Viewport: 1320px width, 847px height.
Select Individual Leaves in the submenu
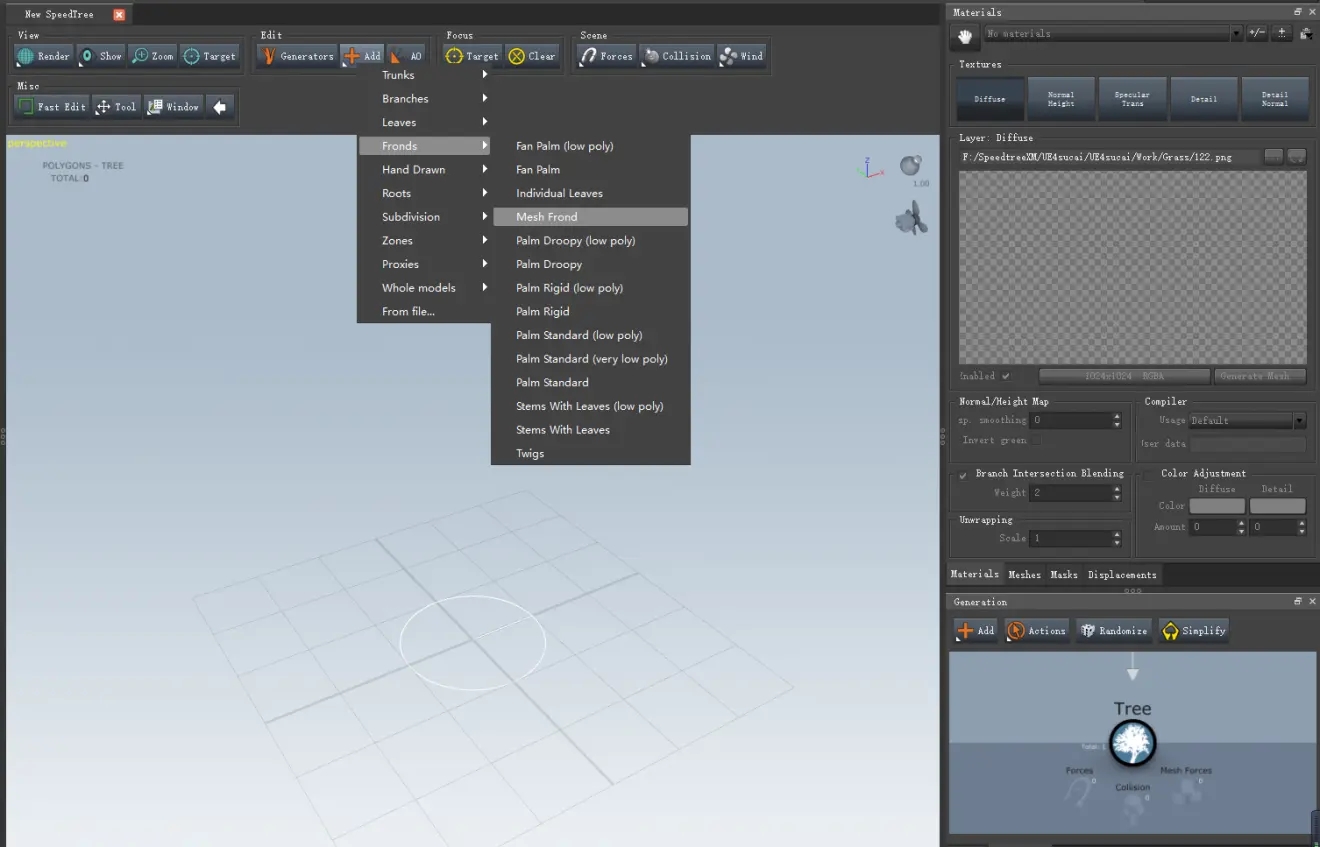click(x=590, y=193)
